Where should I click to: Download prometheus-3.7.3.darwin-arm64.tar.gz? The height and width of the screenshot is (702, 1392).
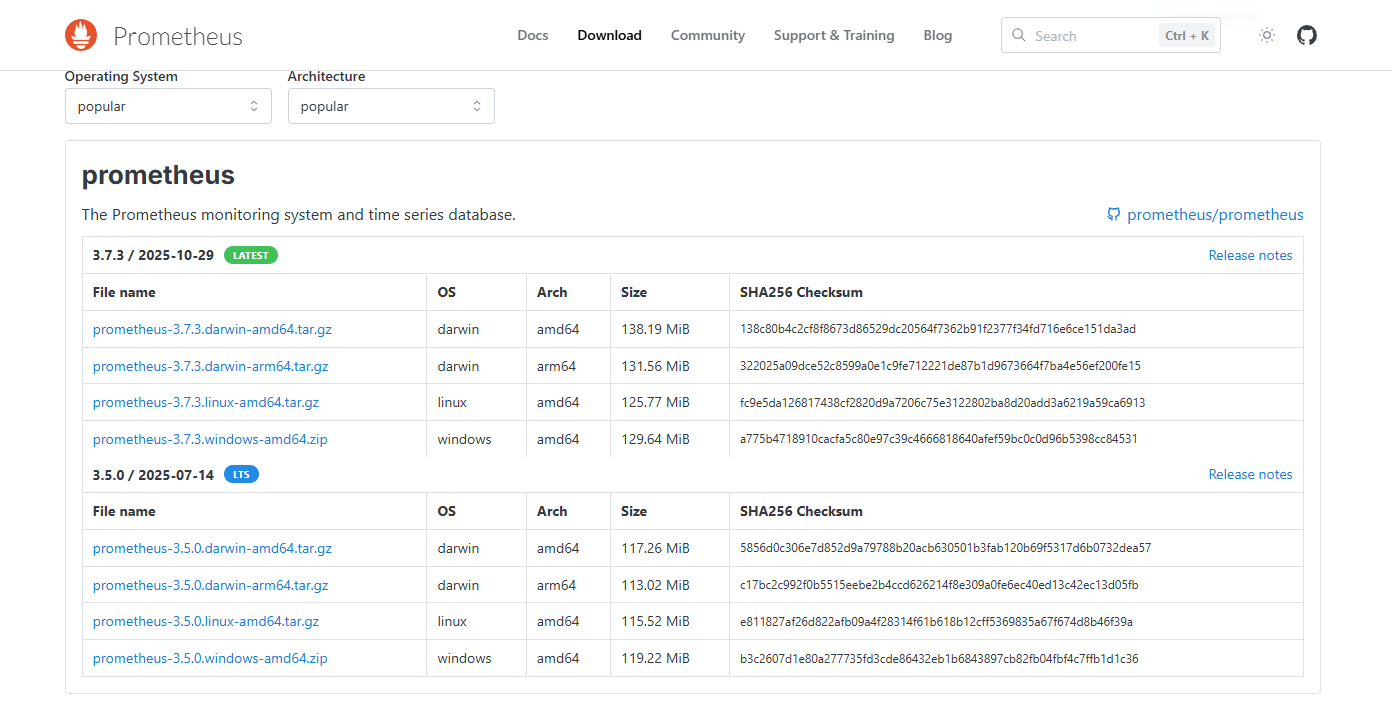(210, 366)
